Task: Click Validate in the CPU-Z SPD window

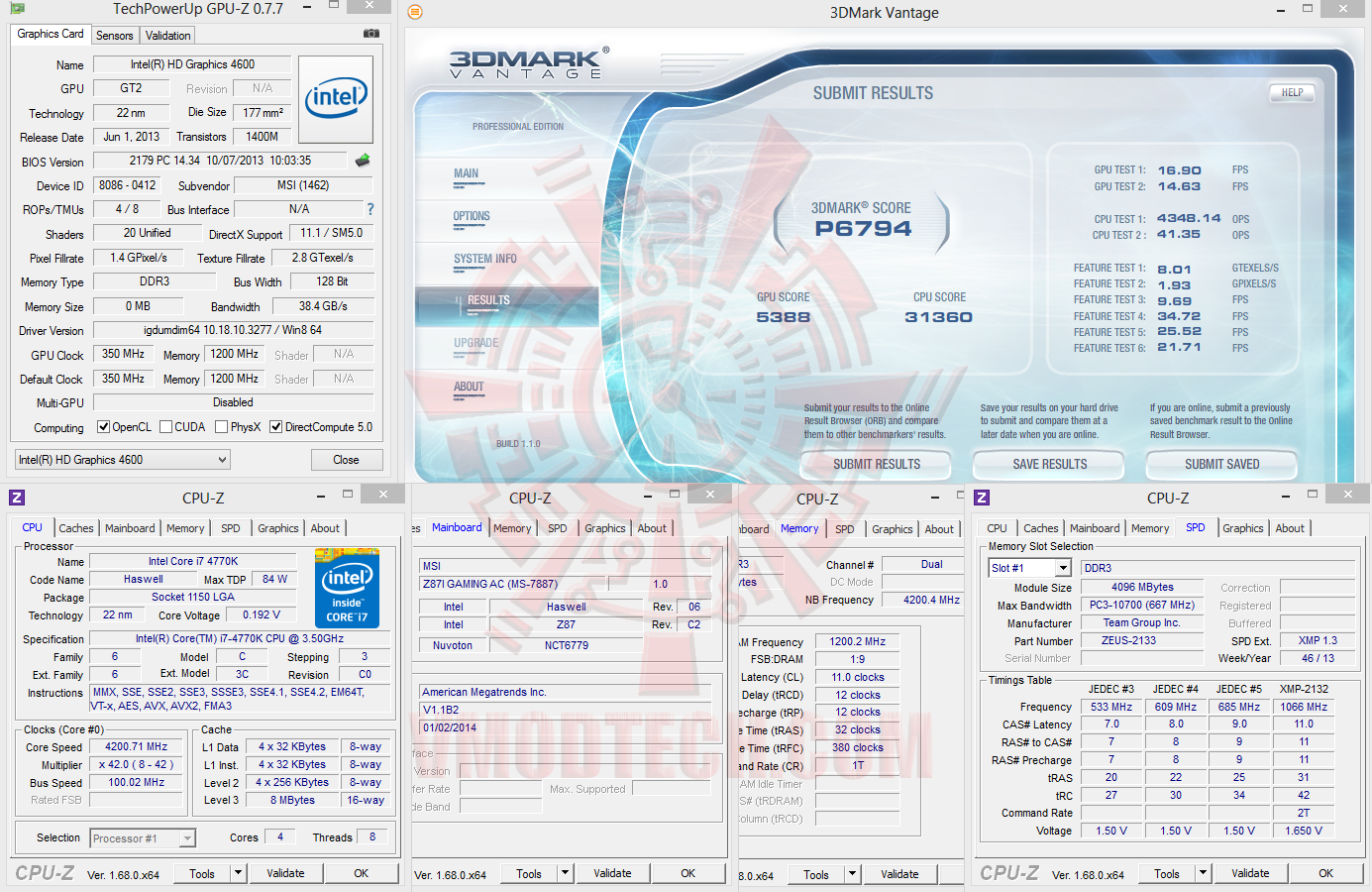Action: click(1250, 873)
